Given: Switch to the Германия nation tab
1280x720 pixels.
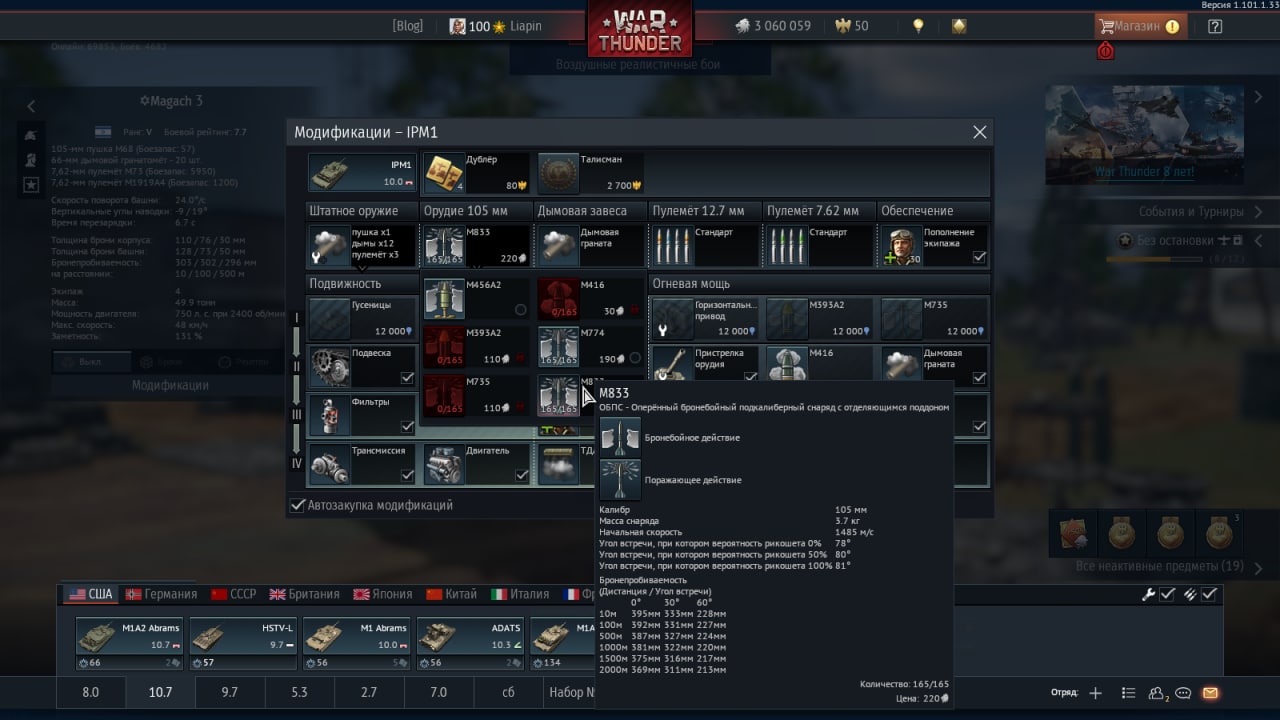Looking at the screenshot, I should pos(161,594).
